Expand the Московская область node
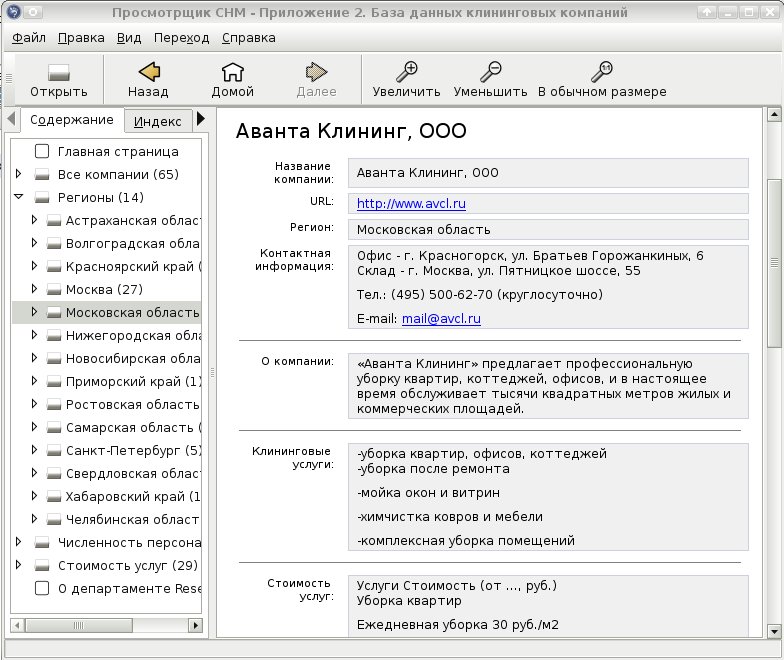 click(x=34, y=312)
